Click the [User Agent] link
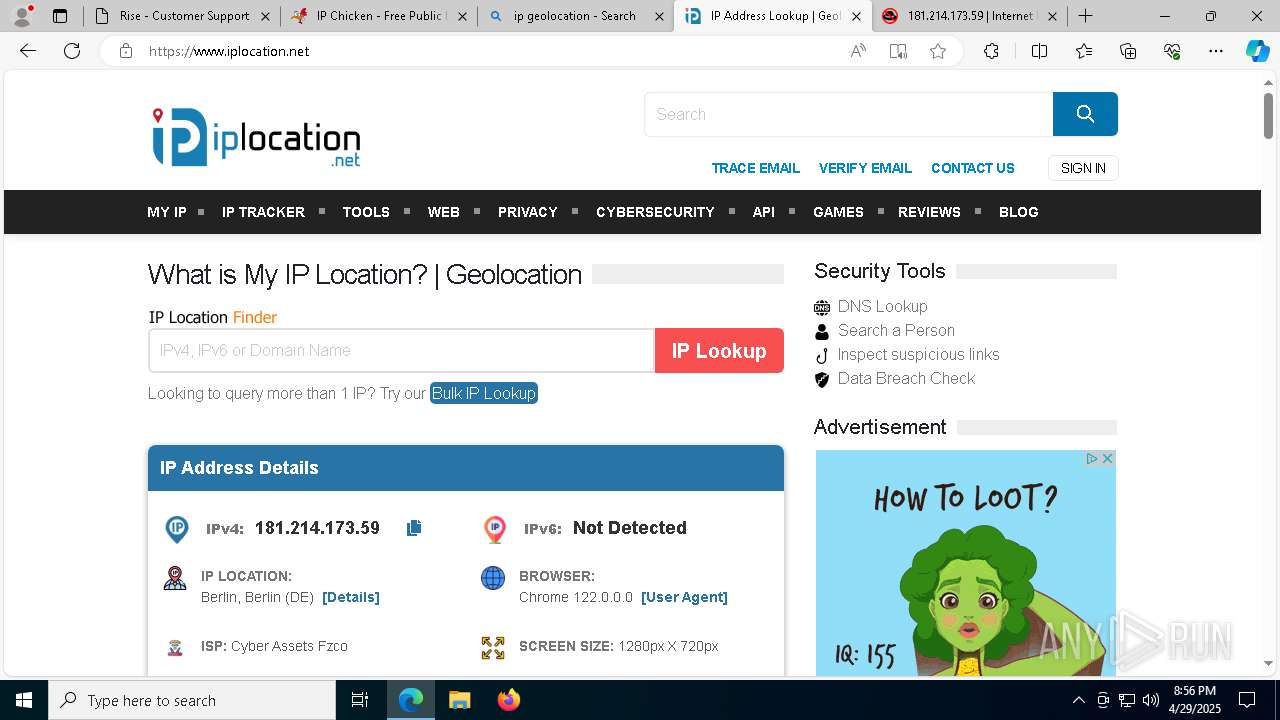The width and height of the screenshot is (1280, 720). coord(684,597)
